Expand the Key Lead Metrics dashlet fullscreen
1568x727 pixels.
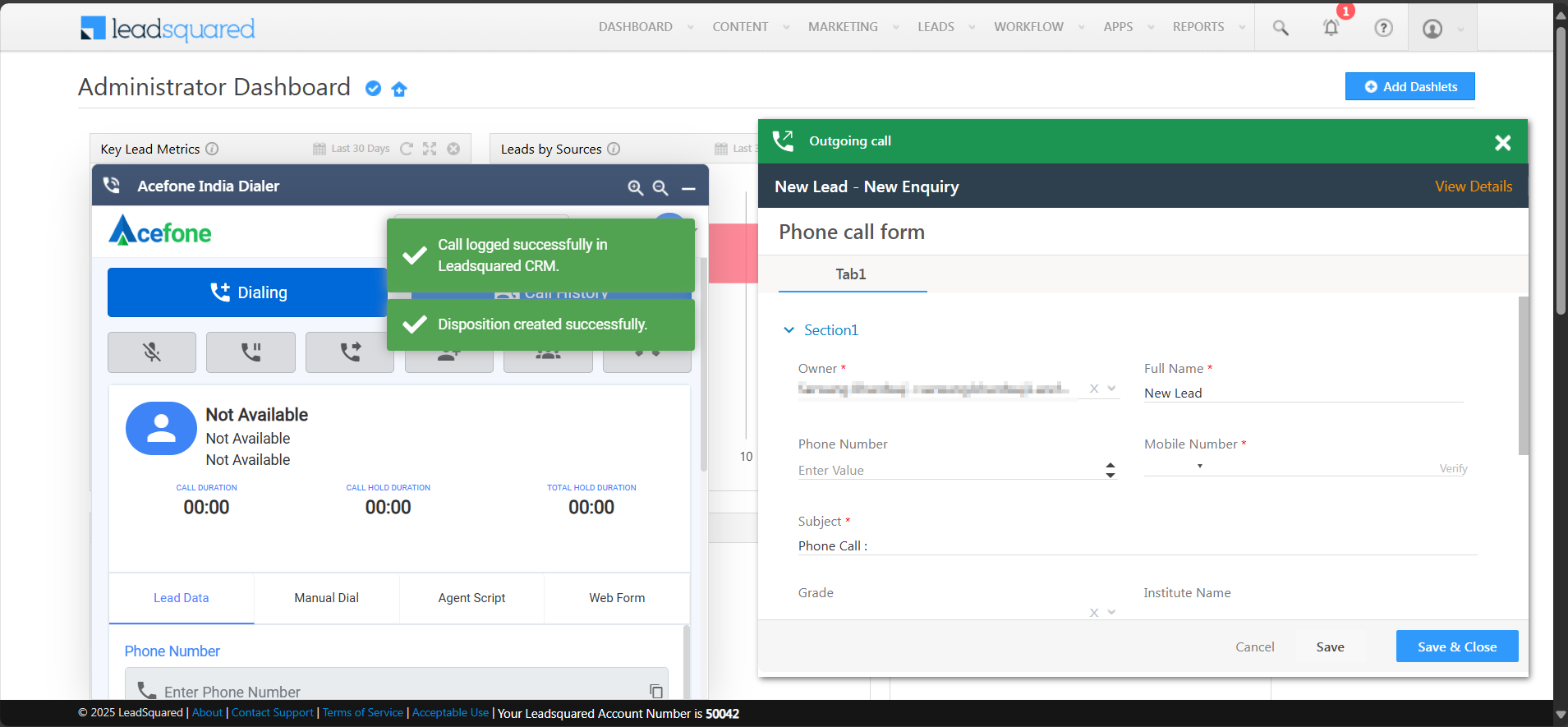[x=430, y=149]
